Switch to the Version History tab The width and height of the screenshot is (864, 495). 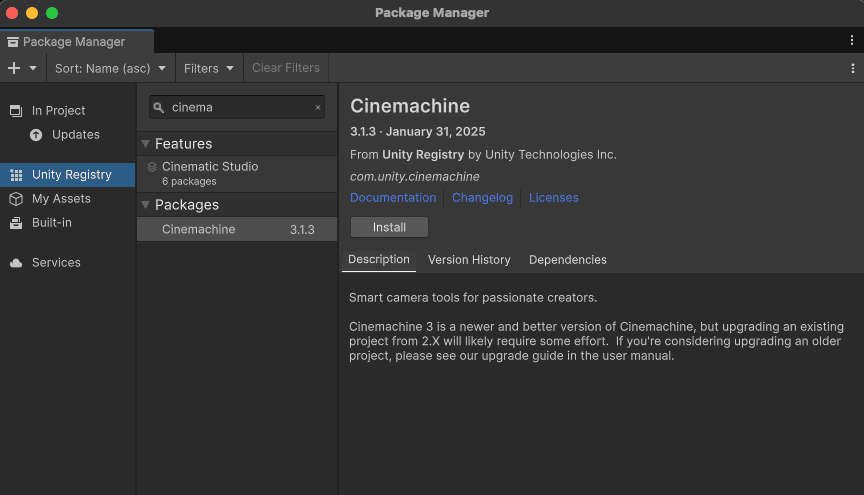click(469, 260)
